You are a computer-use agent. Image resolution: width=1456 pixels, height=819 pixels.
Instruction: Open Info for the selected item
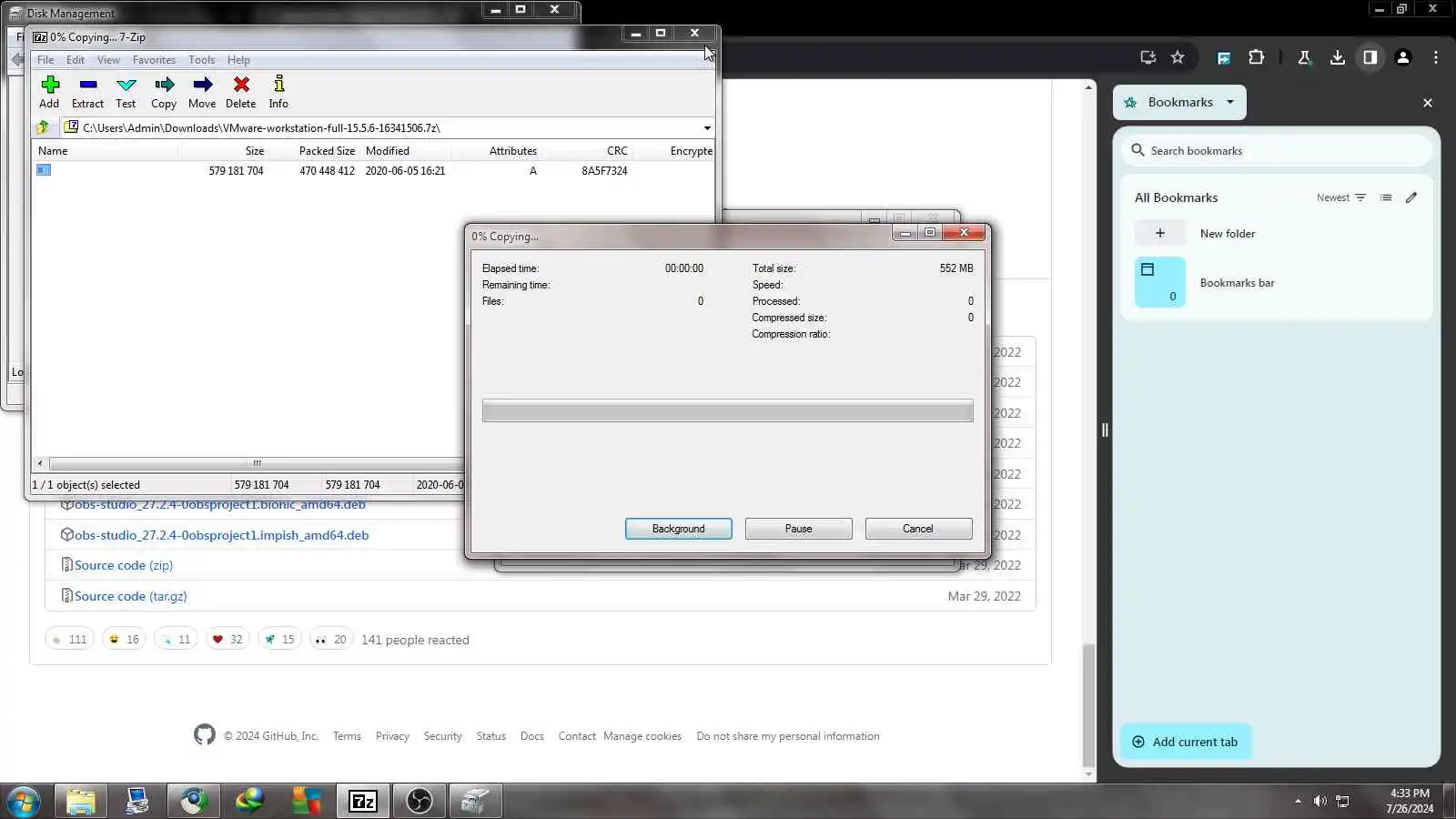pos(278,92)
